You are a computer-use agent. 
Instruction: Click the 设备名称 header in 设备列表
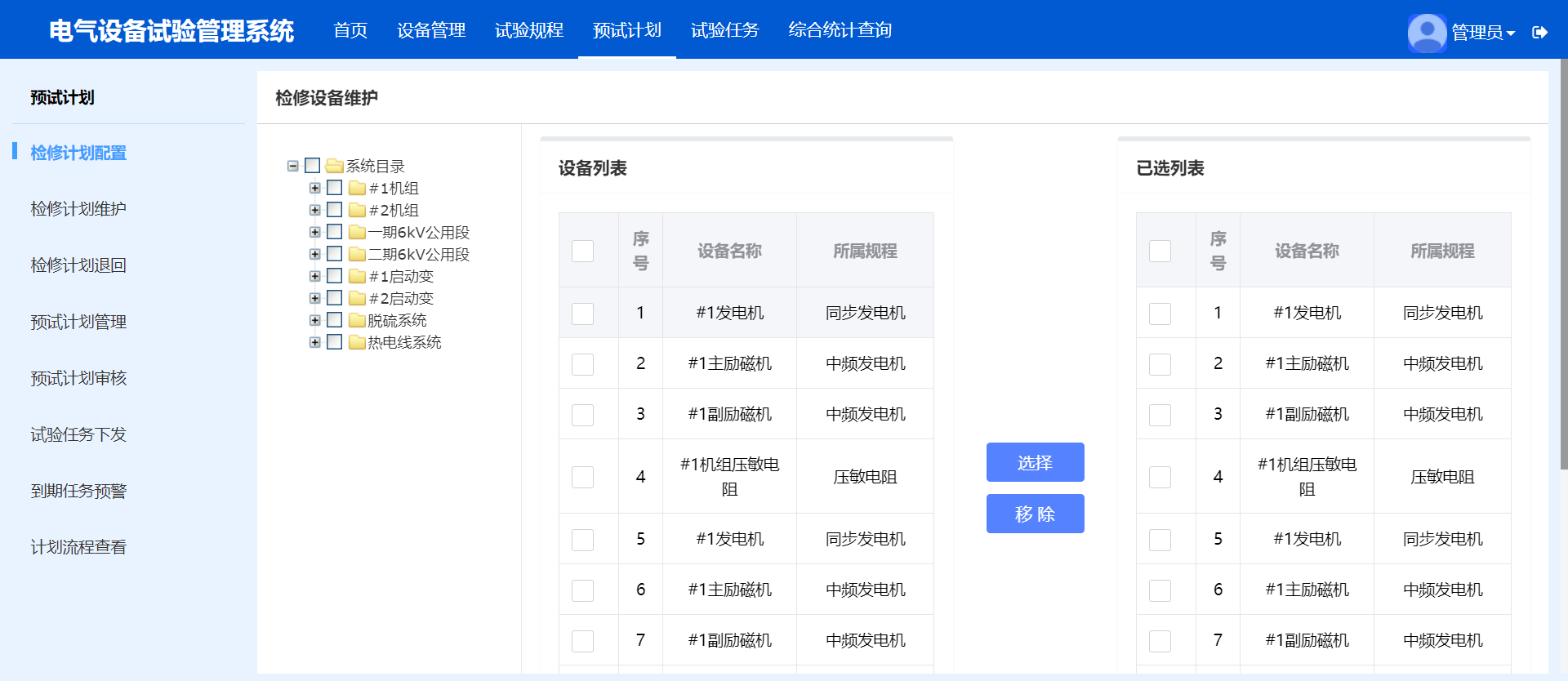[729, 251]
